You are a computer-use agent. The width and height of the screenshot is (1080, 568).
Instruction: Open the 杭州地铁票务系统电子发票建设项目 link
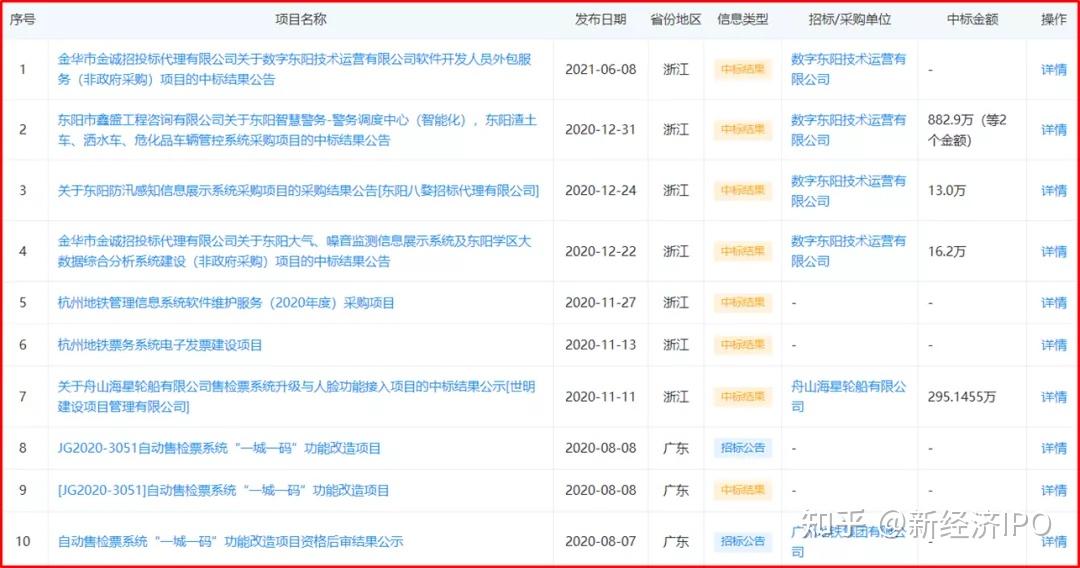(x=160, y=345)
